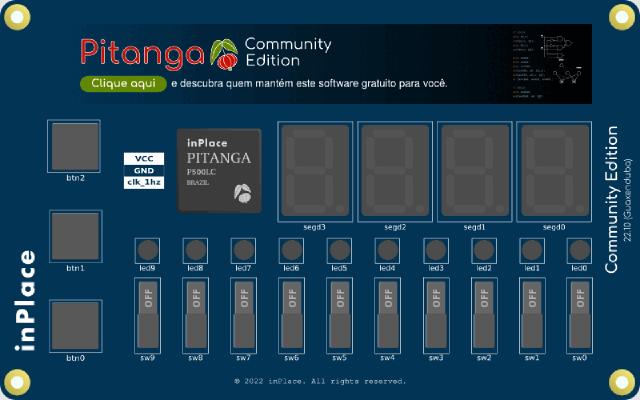Toggle switch sw1

532,315
